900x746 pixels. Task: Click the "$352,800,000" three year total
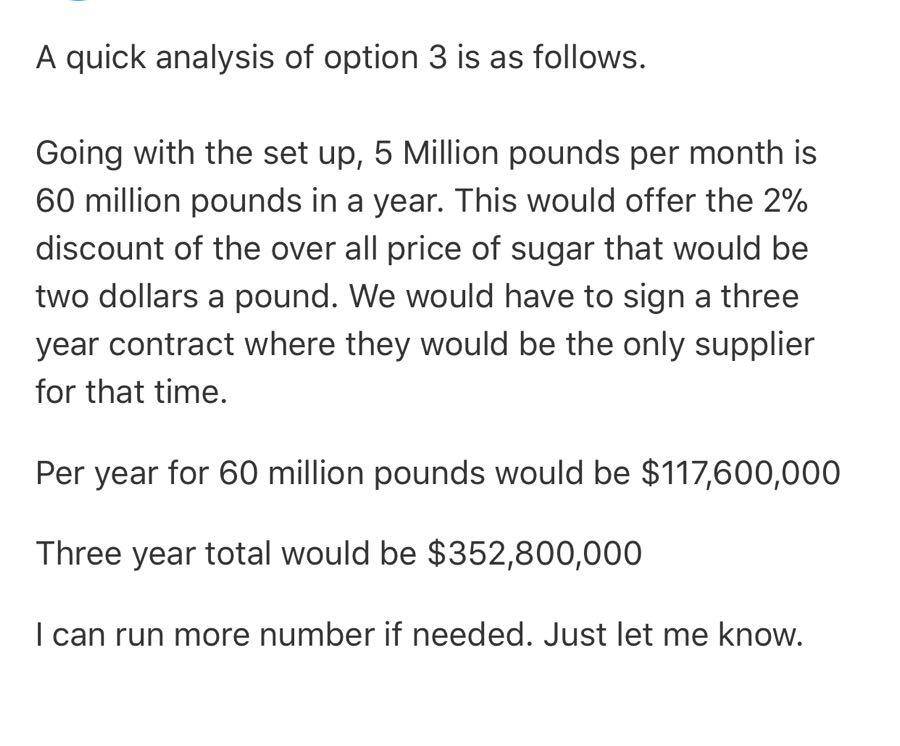534,554
